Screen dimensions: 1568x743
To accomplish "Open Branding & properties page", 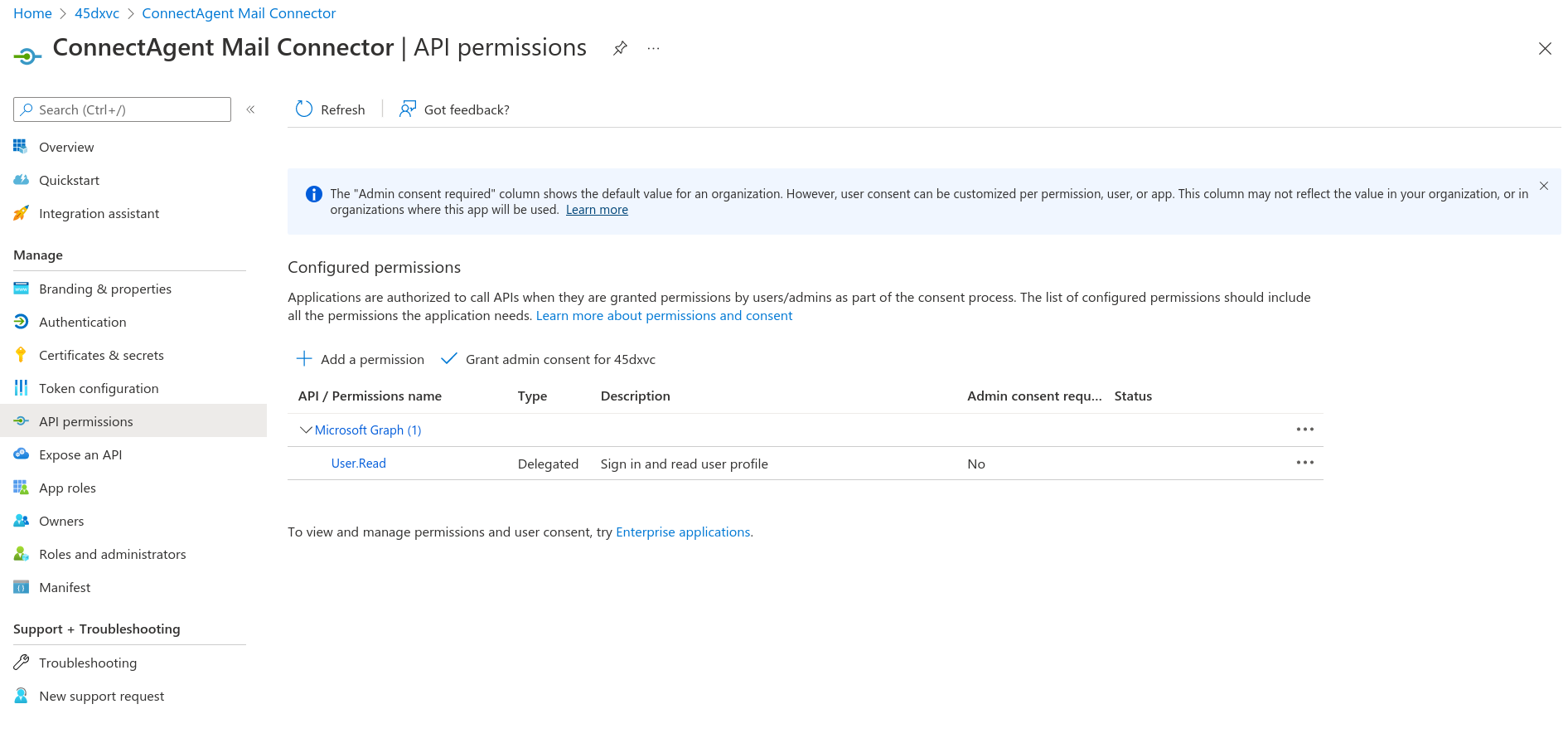I will (105, 289).
